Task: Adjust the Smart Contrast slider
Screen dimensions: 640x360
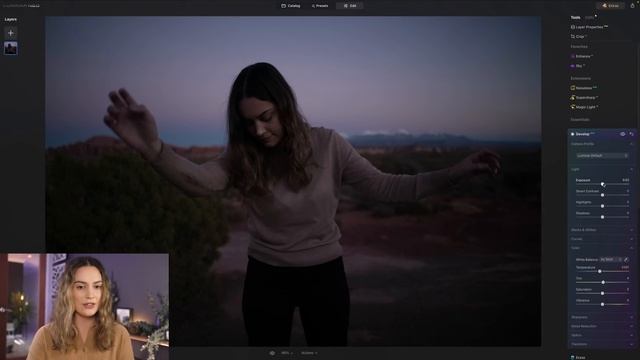Action: tap(602, 195)
